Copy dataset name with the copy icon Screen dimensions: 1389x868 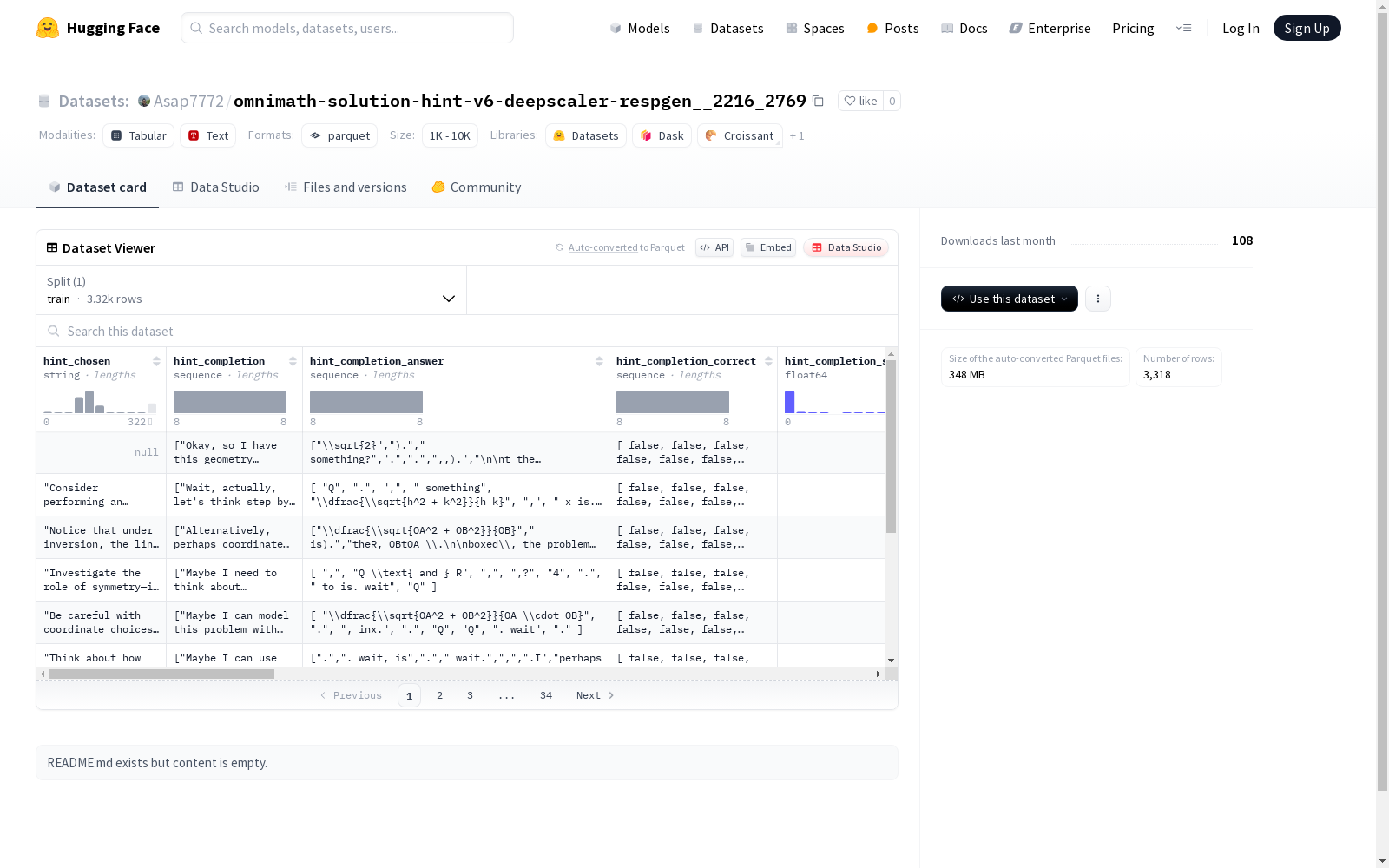pos(818,101)
